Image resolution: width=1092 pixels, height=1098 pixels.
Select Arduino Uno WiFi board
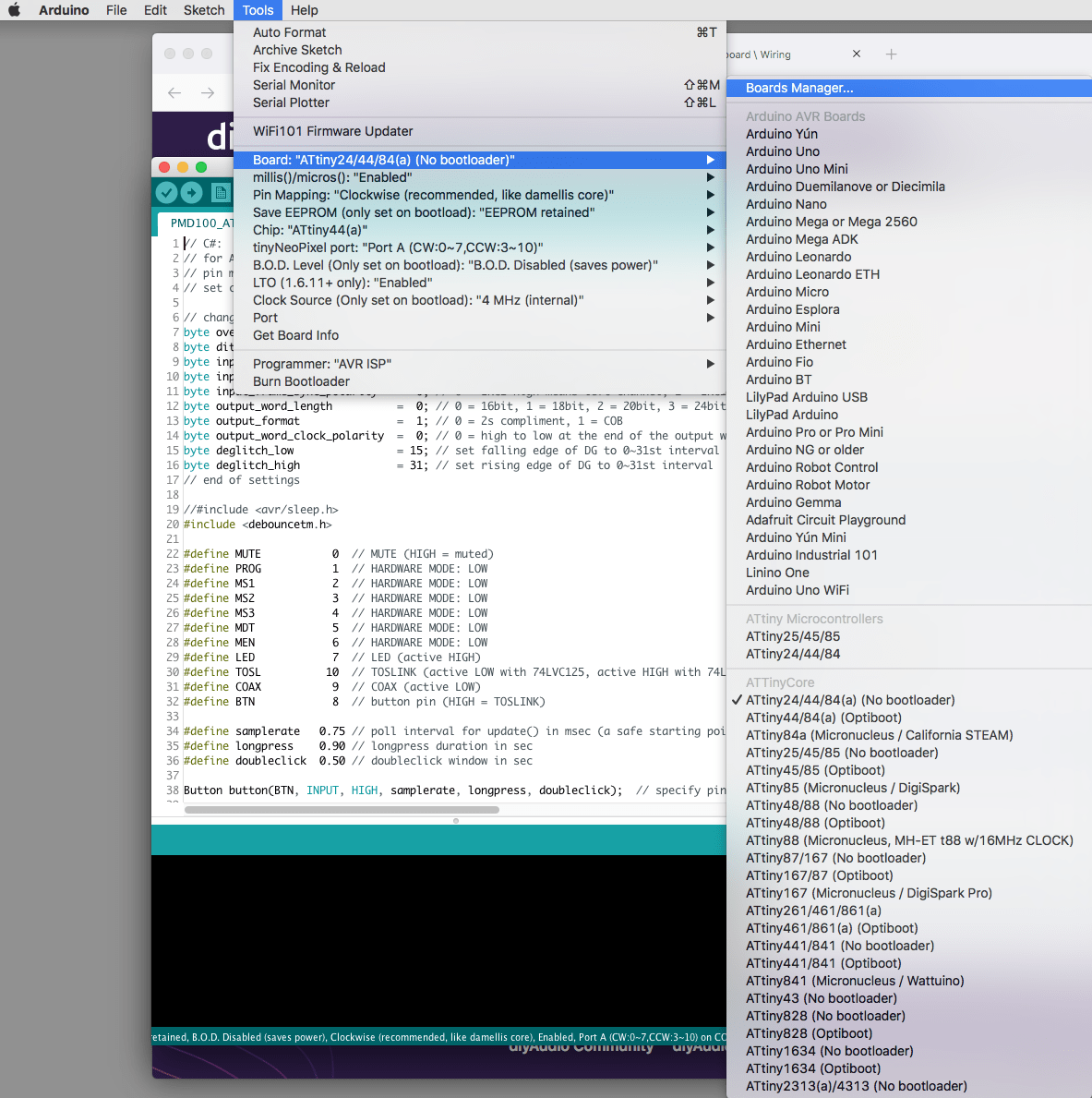[x=909, y=589]
